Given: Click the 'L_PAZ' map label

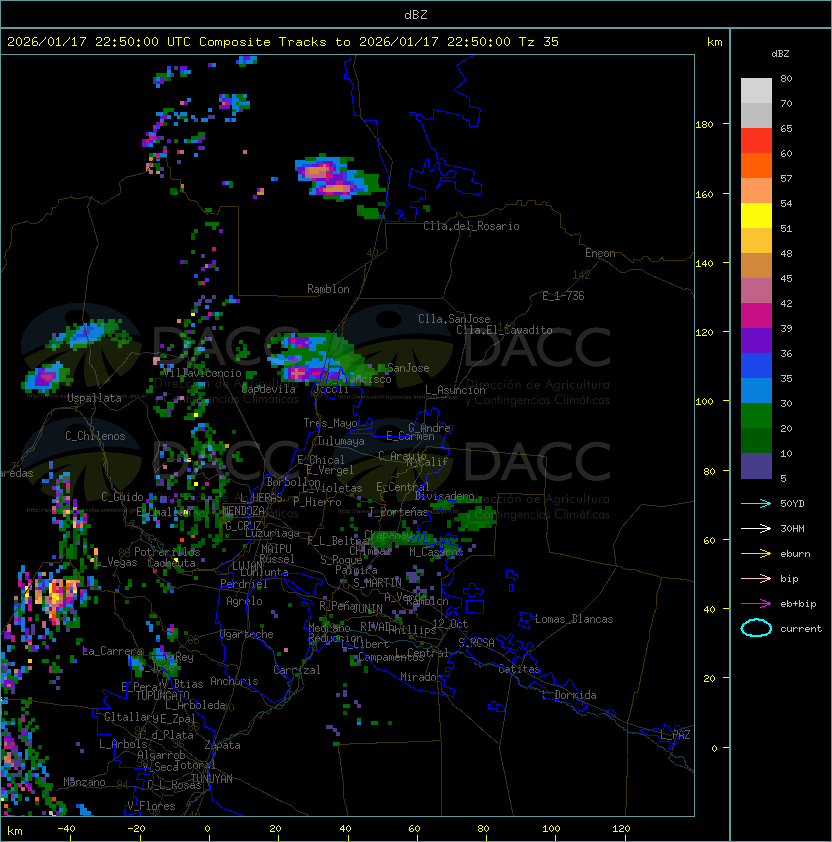Looking at the screenshot, I should (x=675, y=735).
